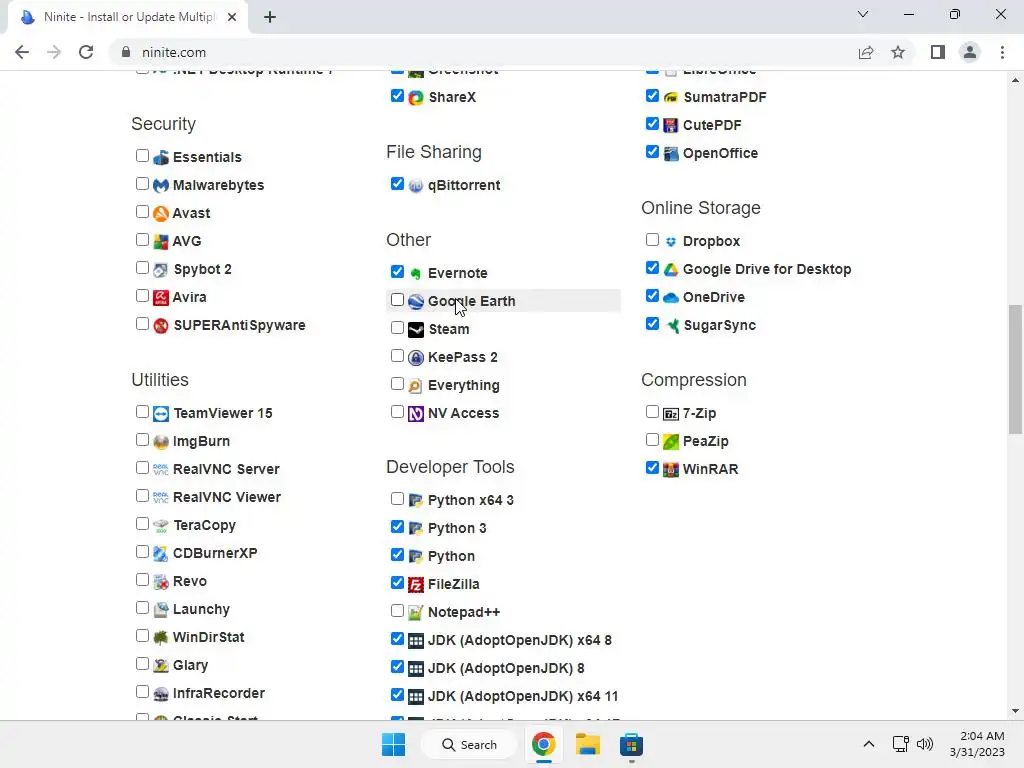Click the Glary label

(x=190, y=665)
